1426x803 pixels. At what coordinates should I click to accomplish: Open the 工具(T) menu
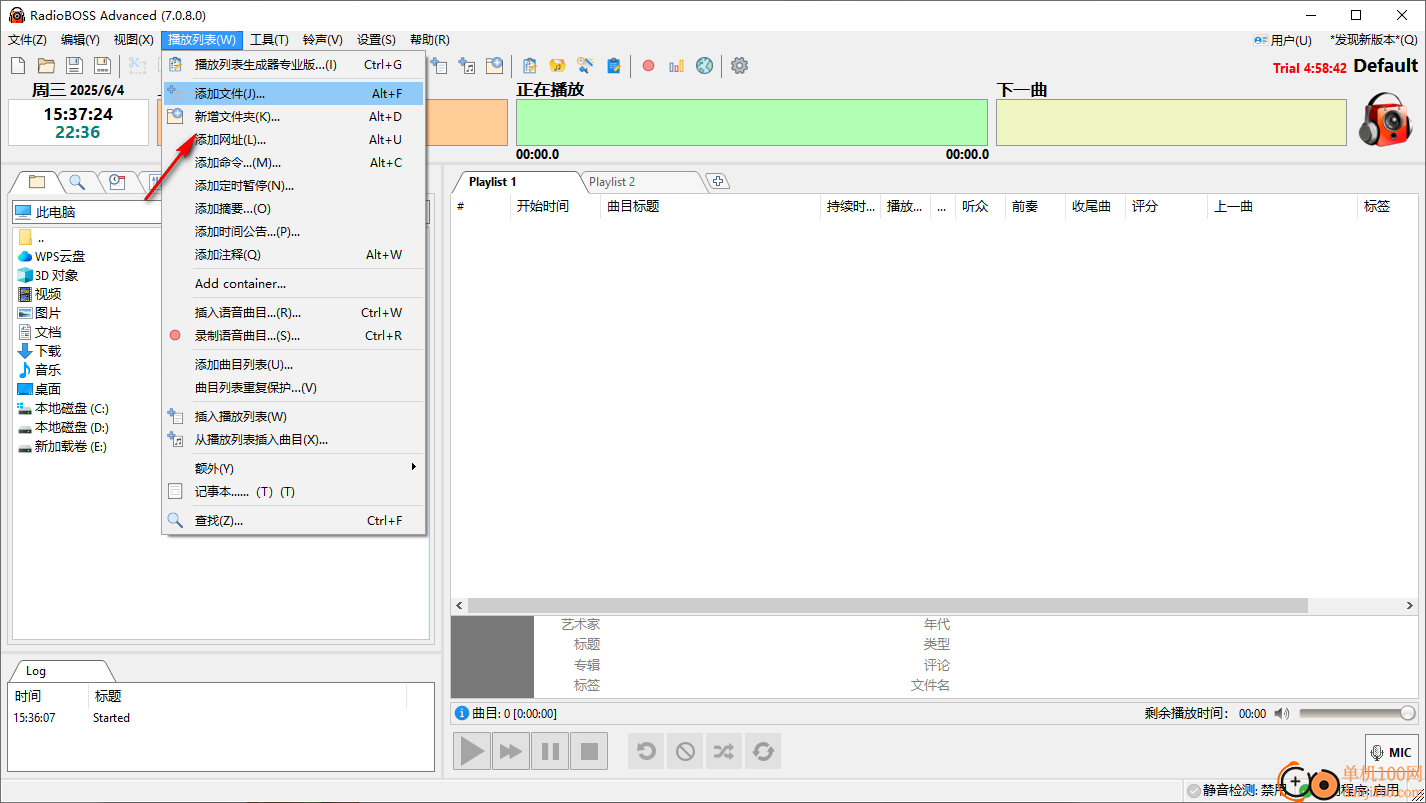[x=269, y=40]
